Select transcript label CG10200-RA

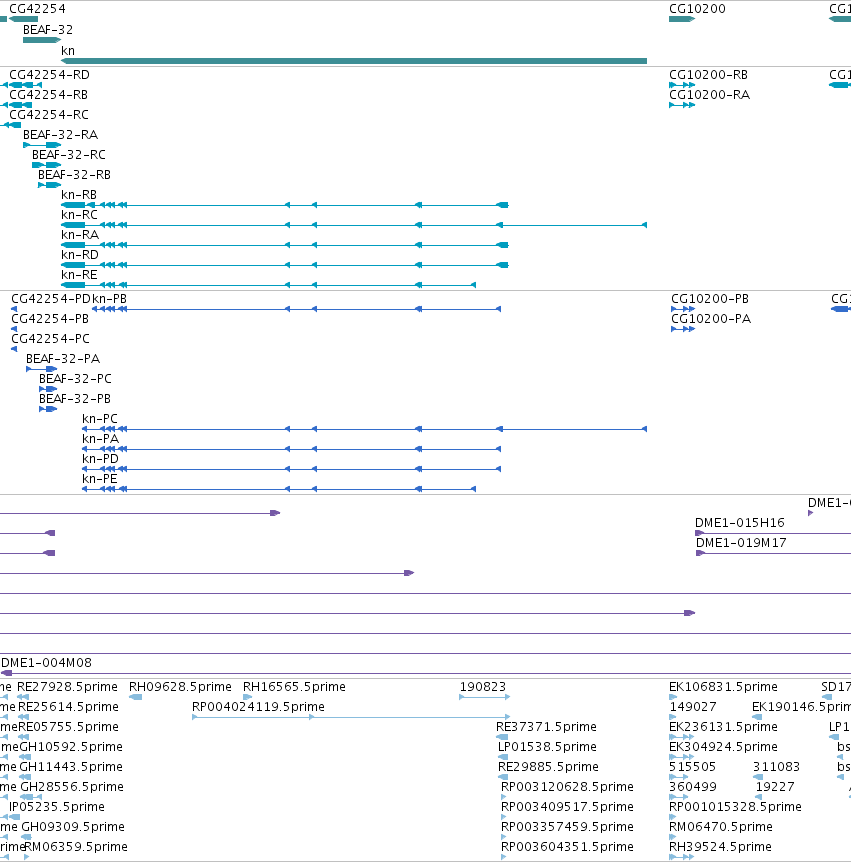coord(709,95)
